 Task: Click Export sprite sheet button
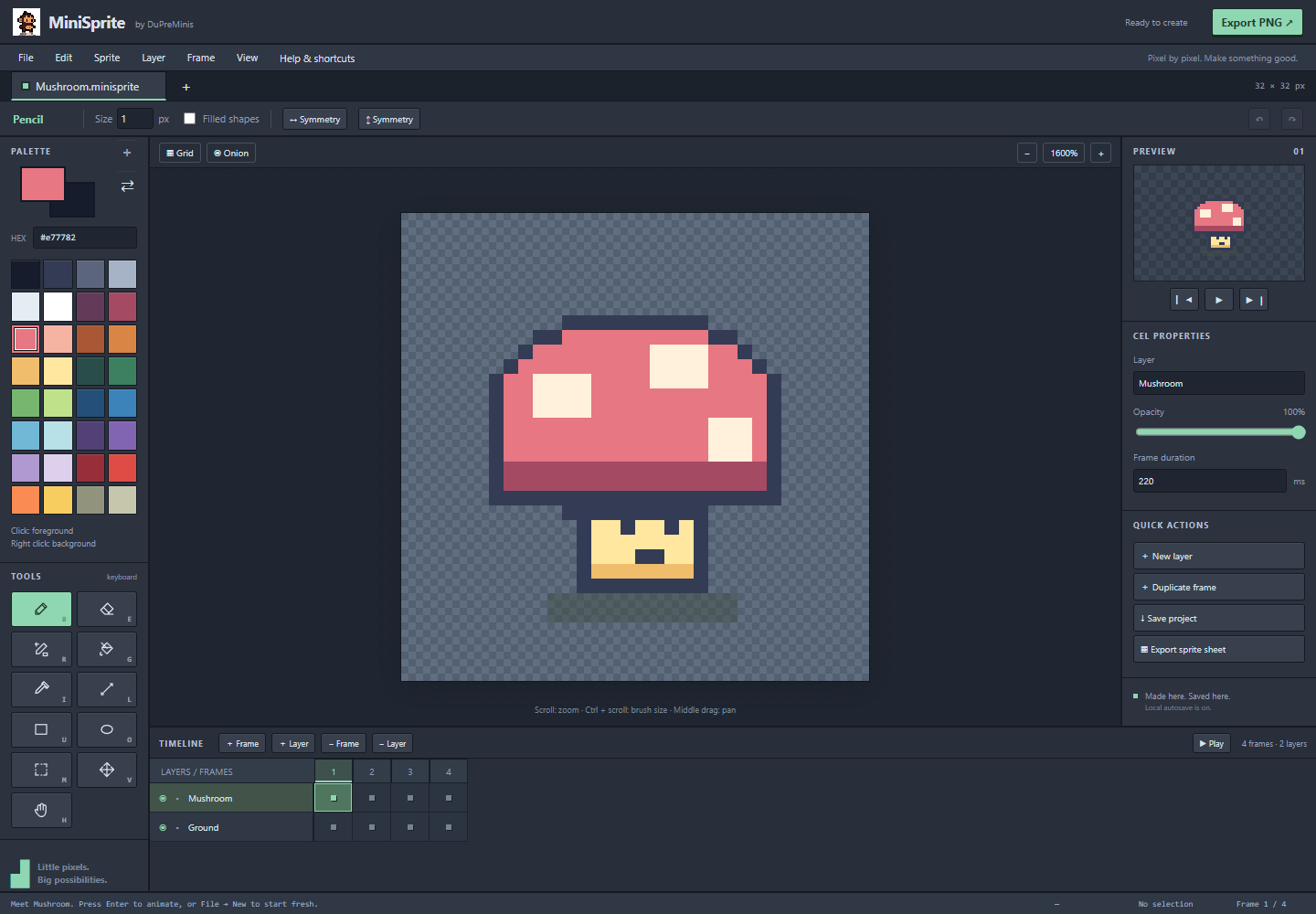(1219, 650)
